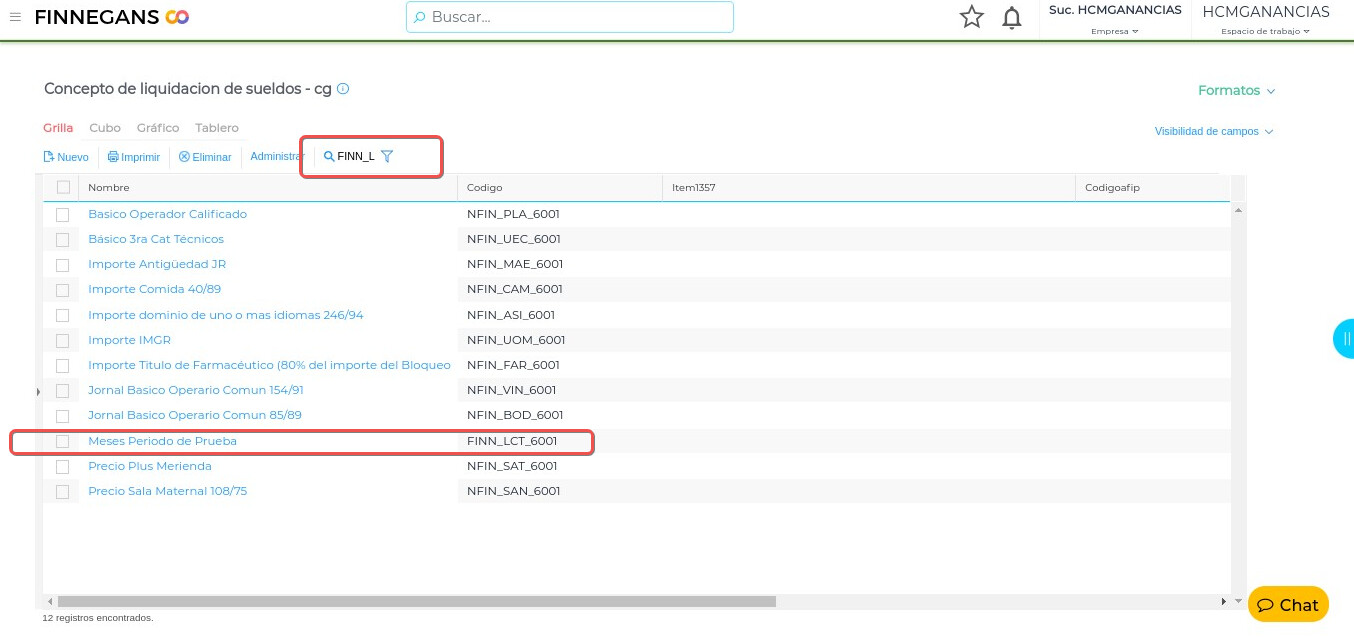Image resolution: width=1354 pixels, height=637 pixels.
Task: Click the filter funnel icon
Action: (387, 156)
